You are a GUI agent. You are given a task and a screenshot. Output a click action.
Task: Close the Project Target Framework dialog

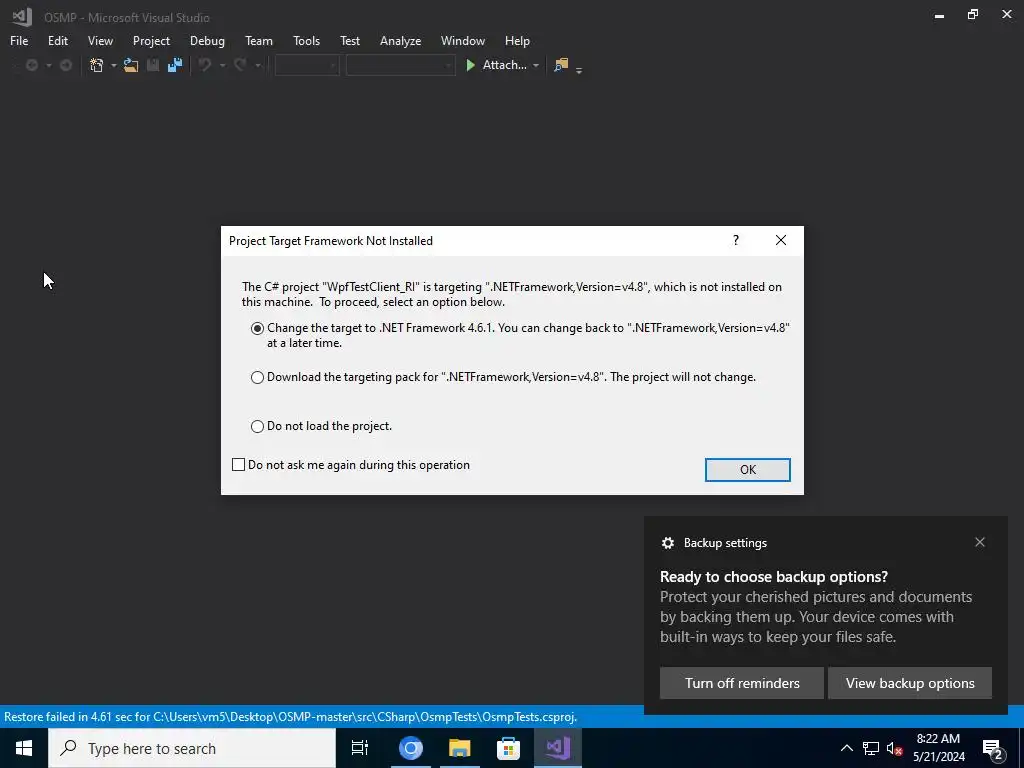pos(781,240)
